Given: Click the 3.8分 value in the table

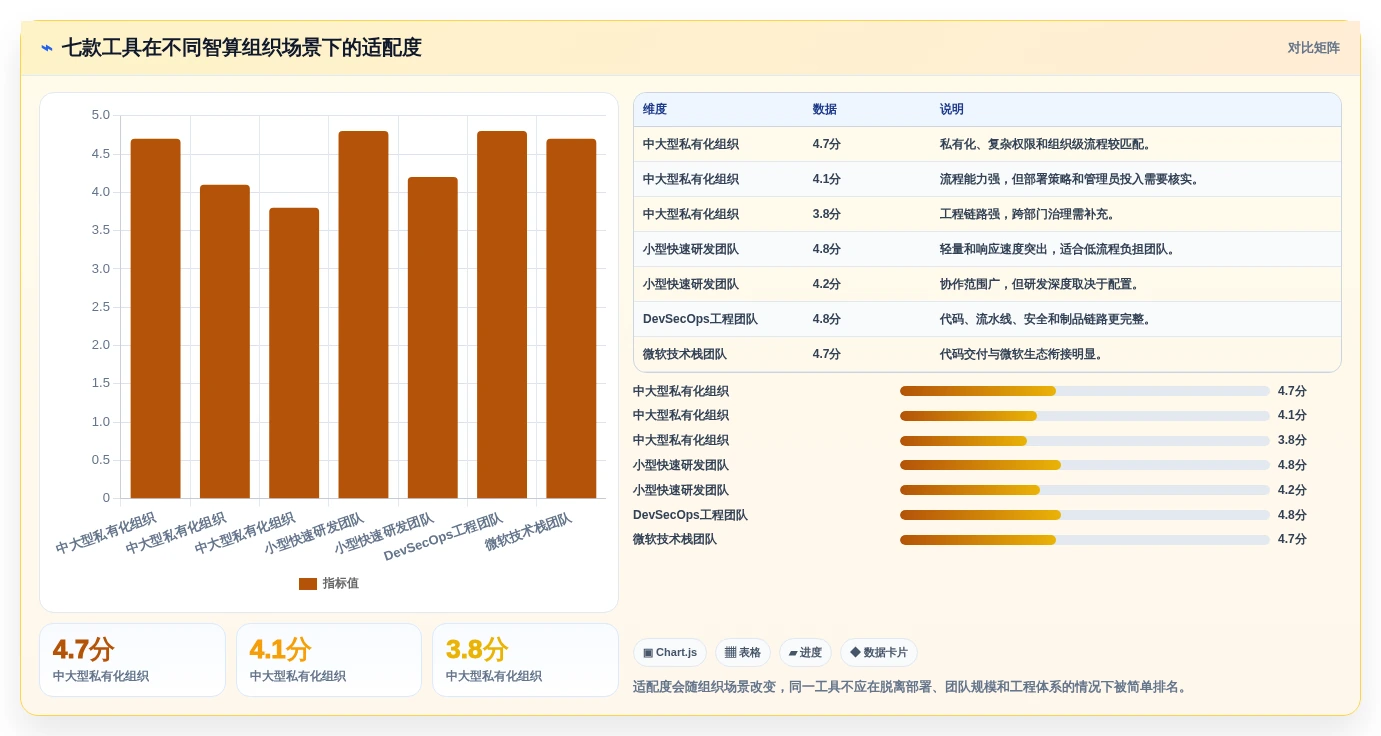Looking at the screenshot, I should point(827,214).
